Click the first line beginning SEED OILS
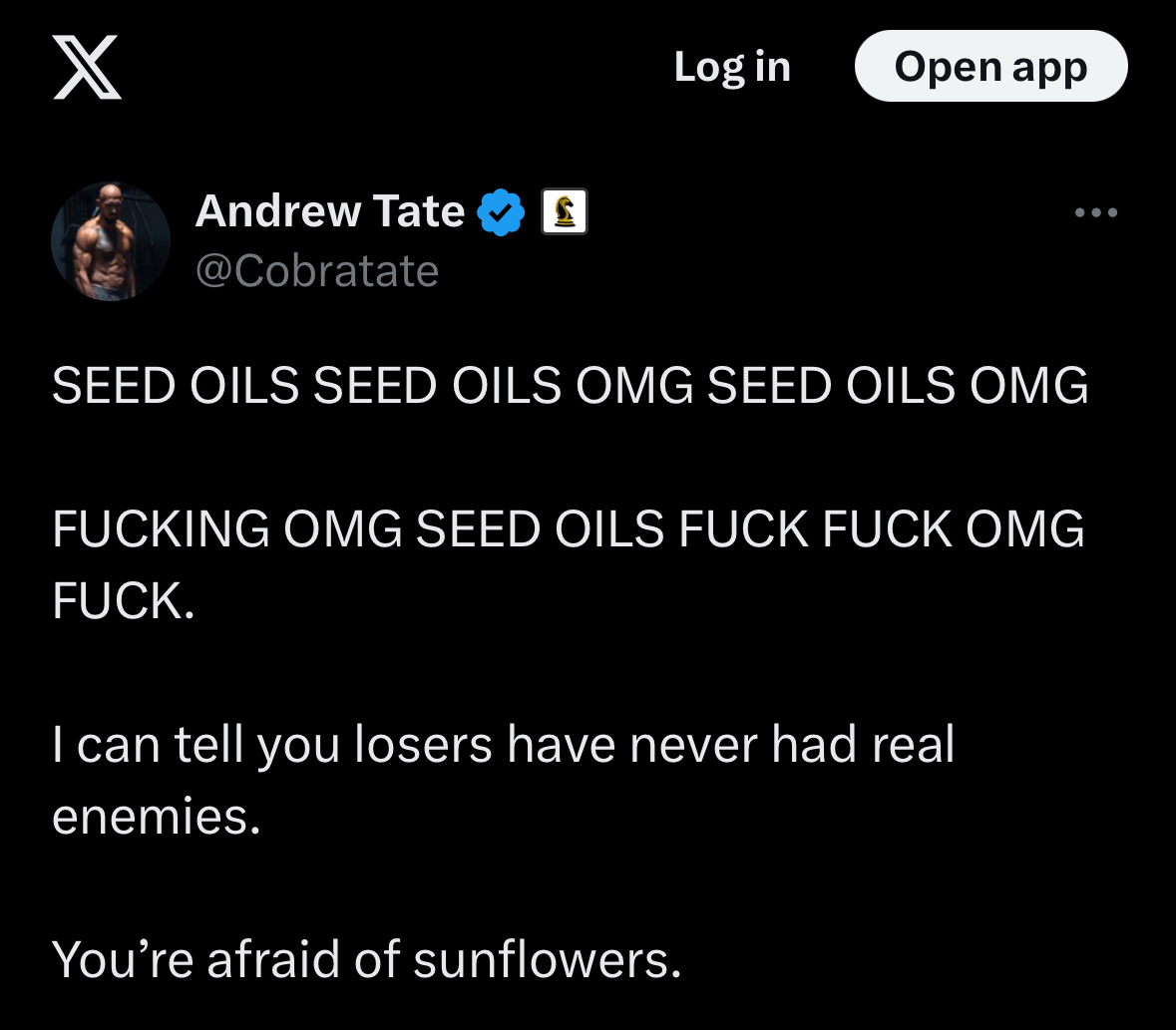 pyautogui.click(x=570, y=386)
